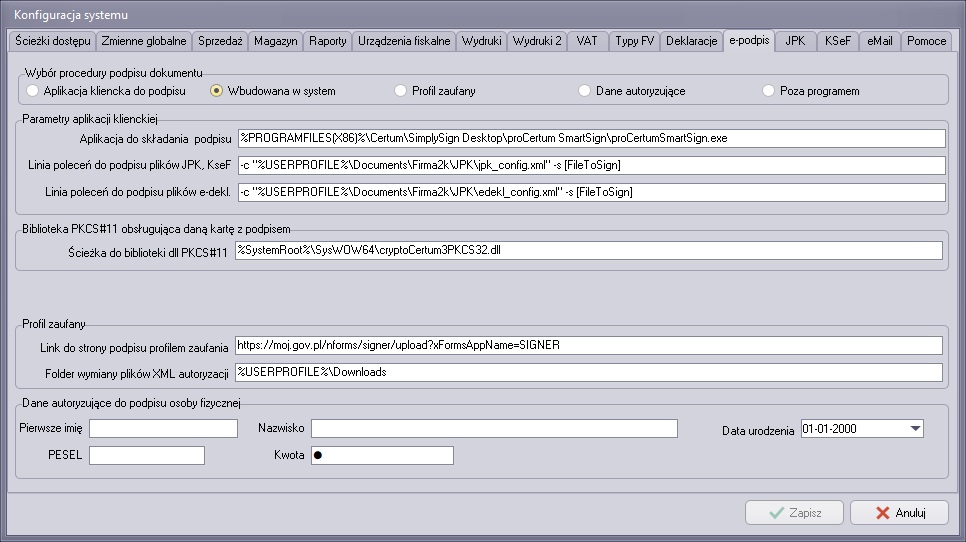Select 'Wbudowana w system' radio button
Viewport: 966px width, 542px height.
coord(217,91)
